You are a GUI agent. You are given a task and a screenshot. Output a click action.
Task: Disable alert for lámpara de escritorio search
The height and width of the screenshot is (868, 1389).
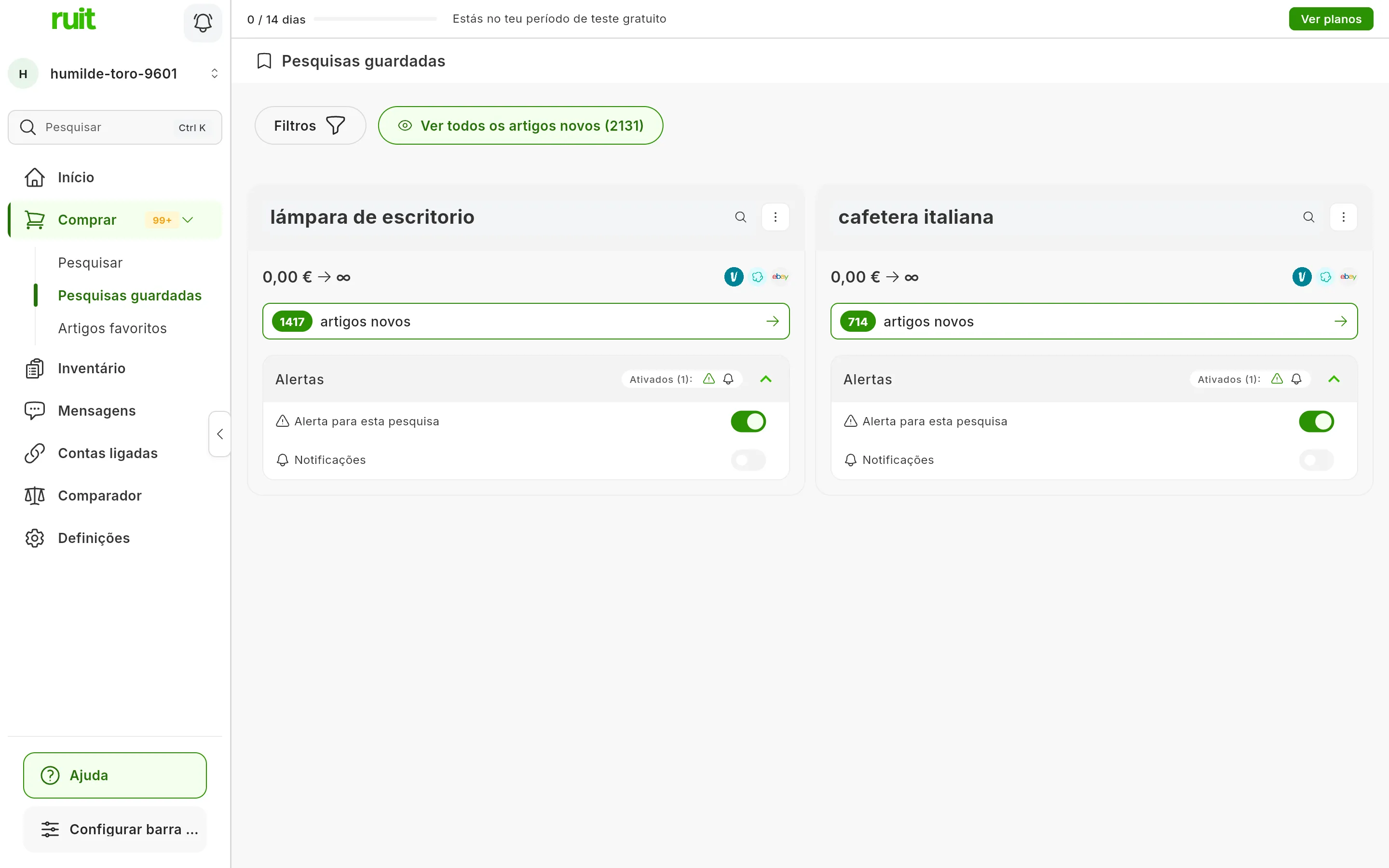(748, 421)
